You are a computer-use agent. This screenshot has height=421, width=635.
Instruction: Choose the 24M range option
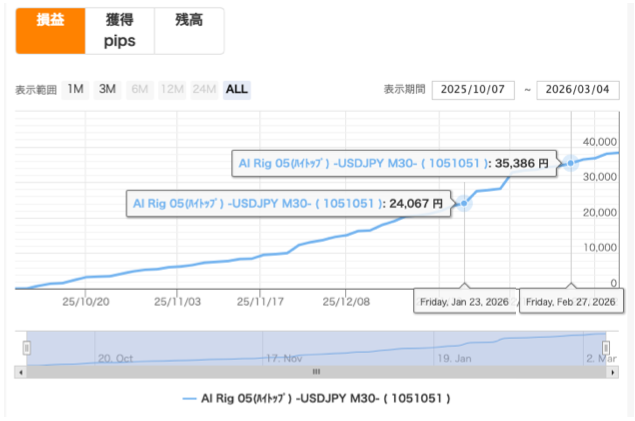point(204,89)
